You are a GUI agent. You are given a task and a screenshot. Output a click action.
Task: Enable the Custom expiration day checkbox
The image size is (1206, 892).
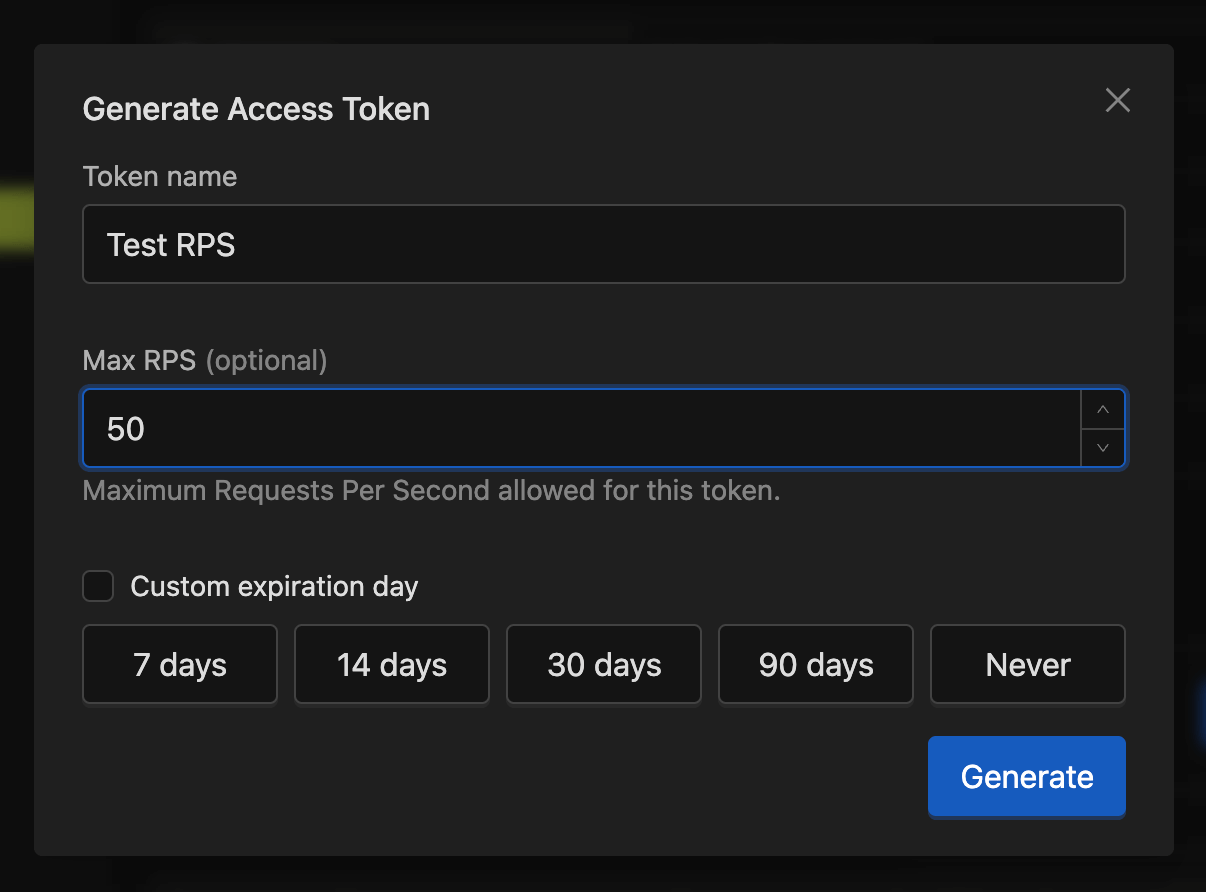coord(98,586)
